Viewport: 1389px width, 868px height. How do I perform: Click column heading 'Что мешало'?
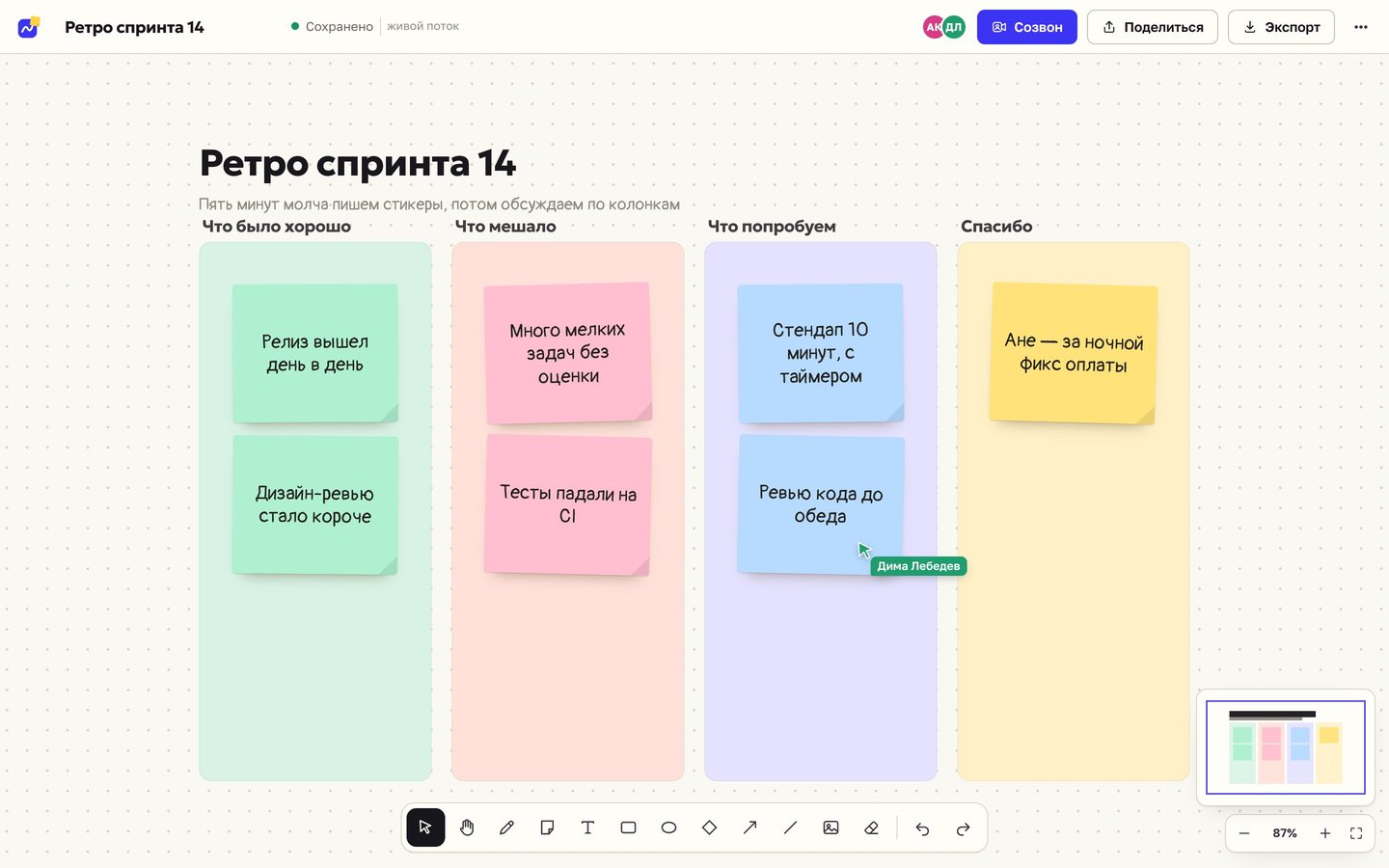(x=505, y=227)
